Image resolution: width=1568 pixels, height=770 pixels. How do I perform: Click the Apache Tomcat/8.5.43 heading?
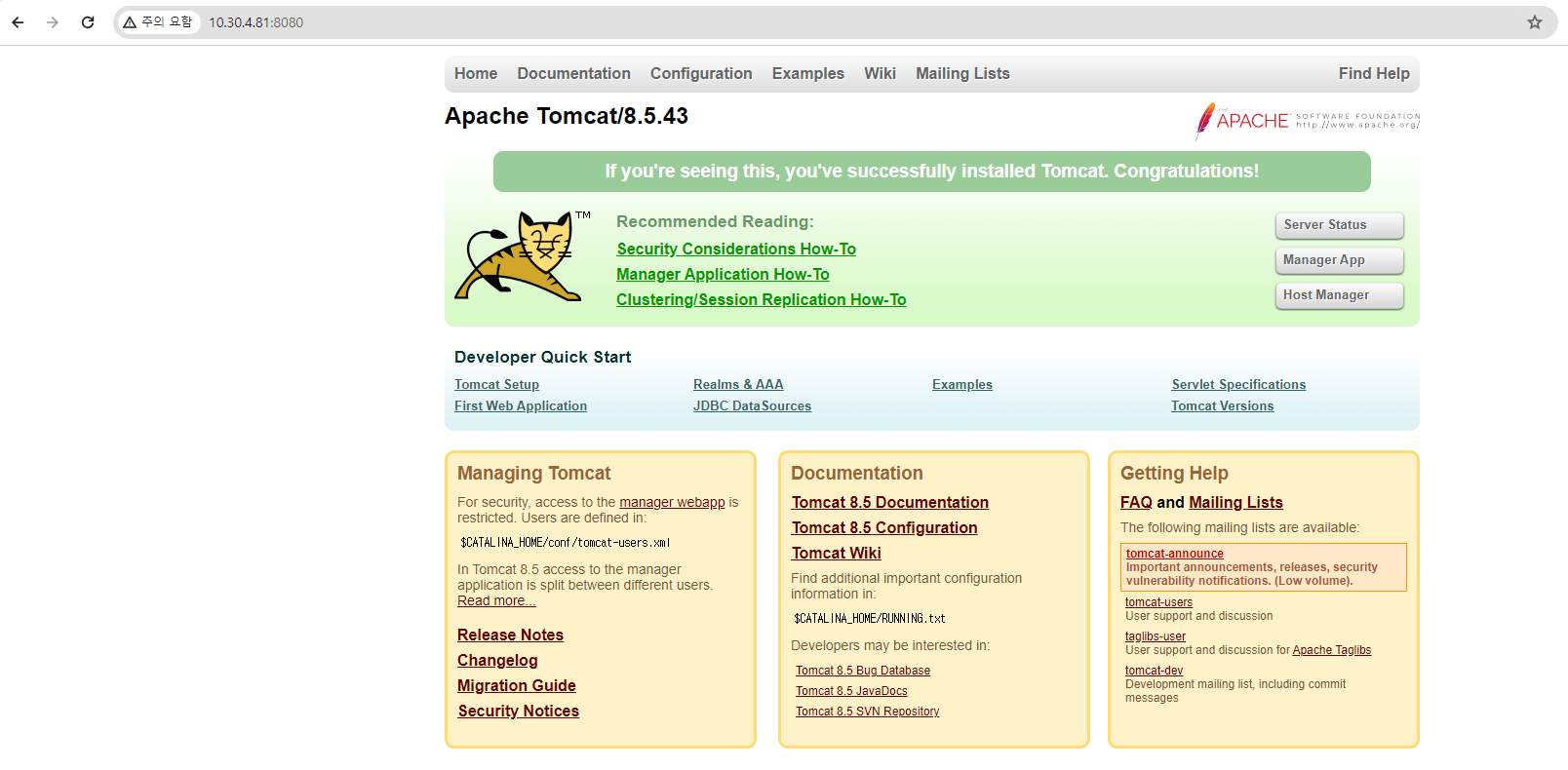[x=567, y=116]
